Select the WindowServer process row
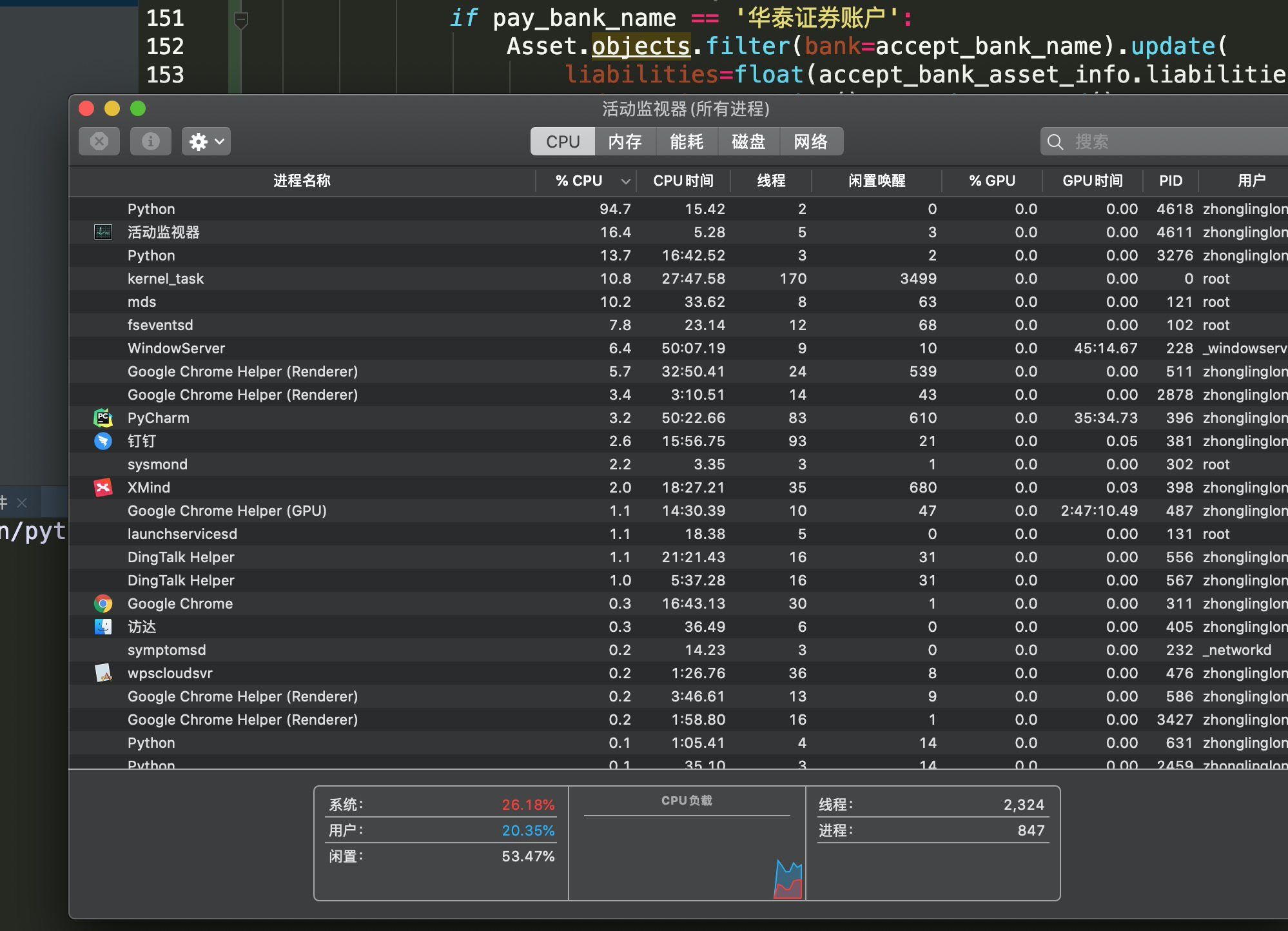Viewport: 1288px width, 931px height. point(678,348)
